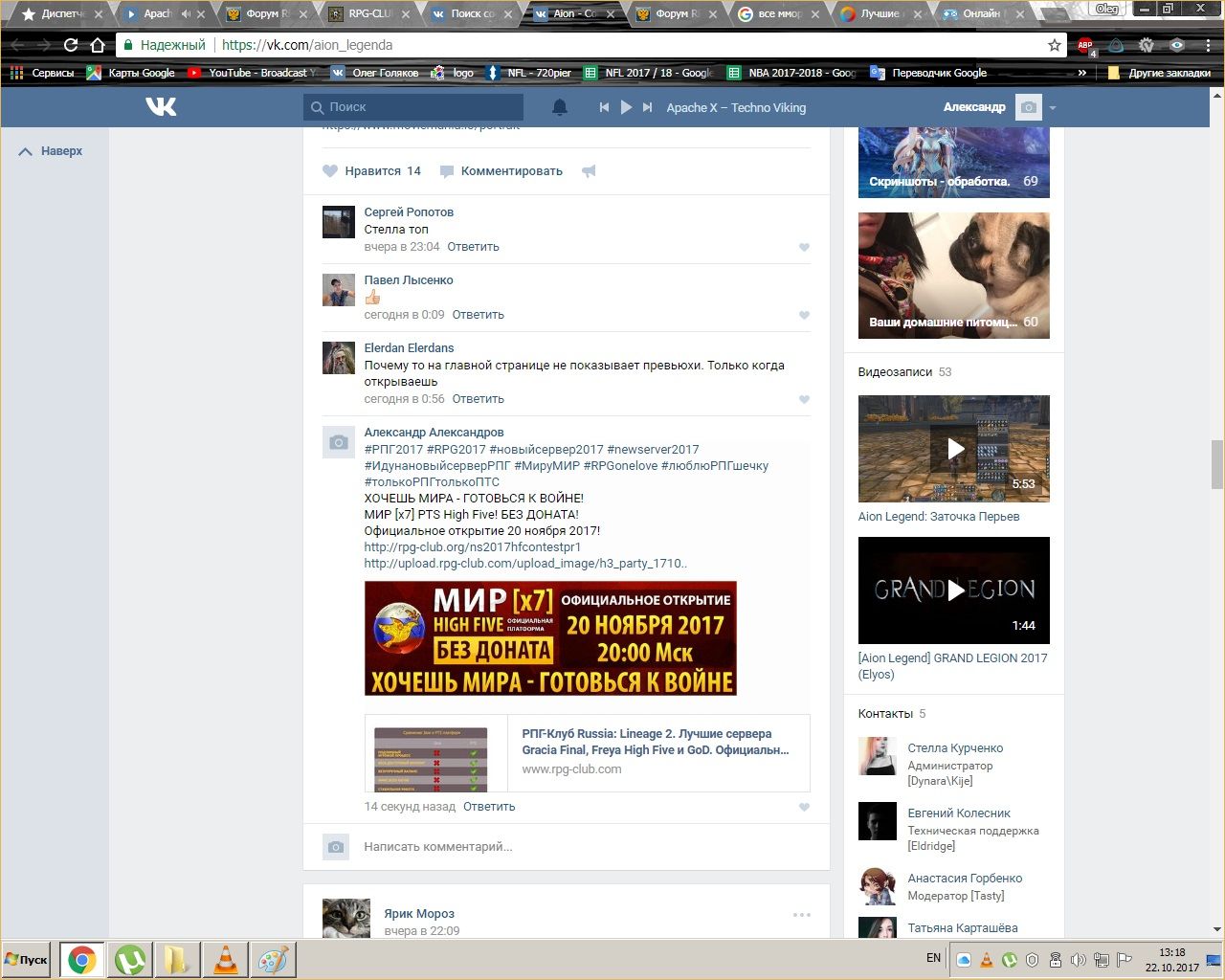This screenshot has height=980, width=1225.
Task: Share the post with megaphone icon
Action: pyautogui.click(x=589, y=171)
